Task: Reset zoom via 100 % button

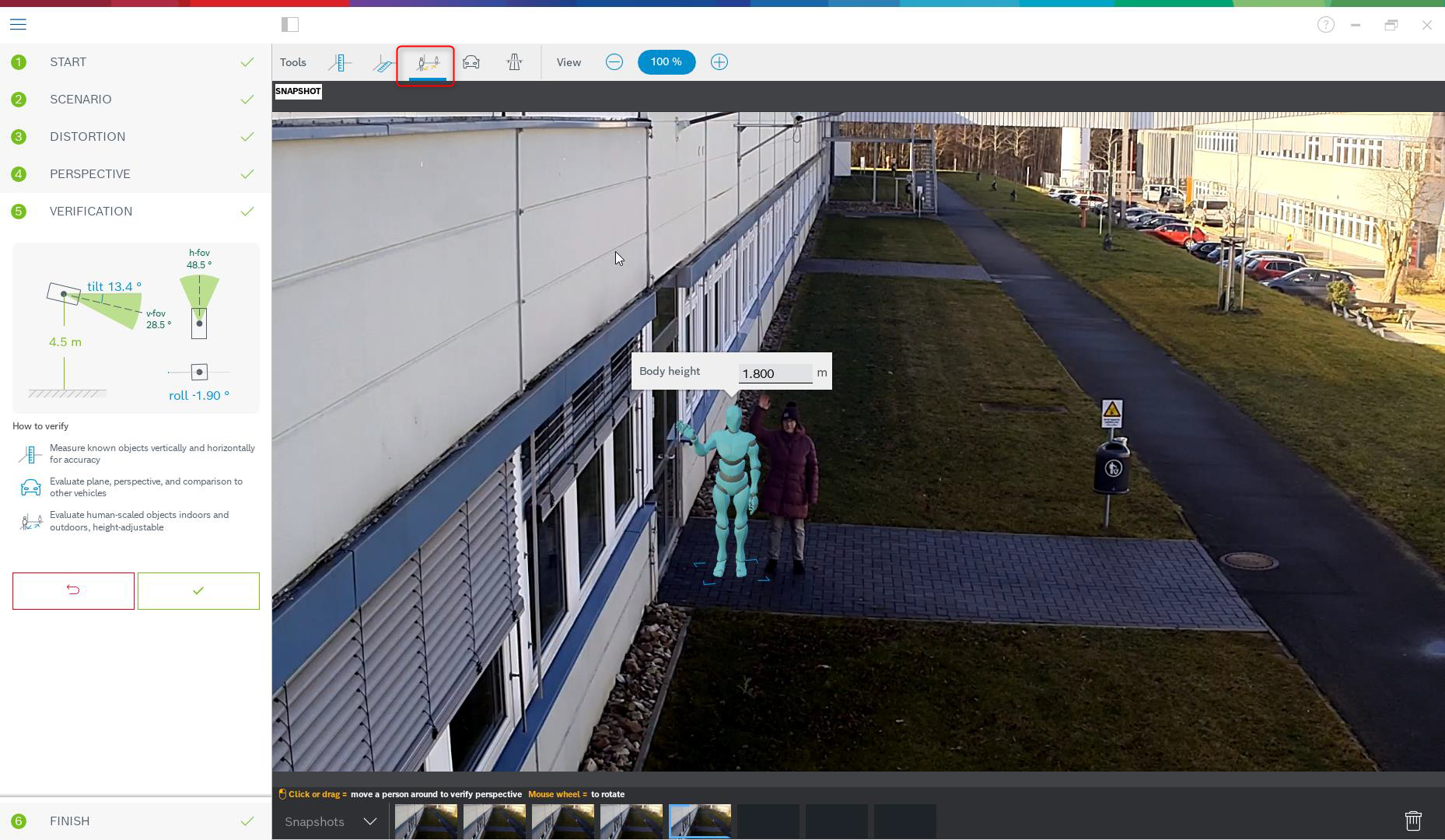Action: (x=667, y=62)
